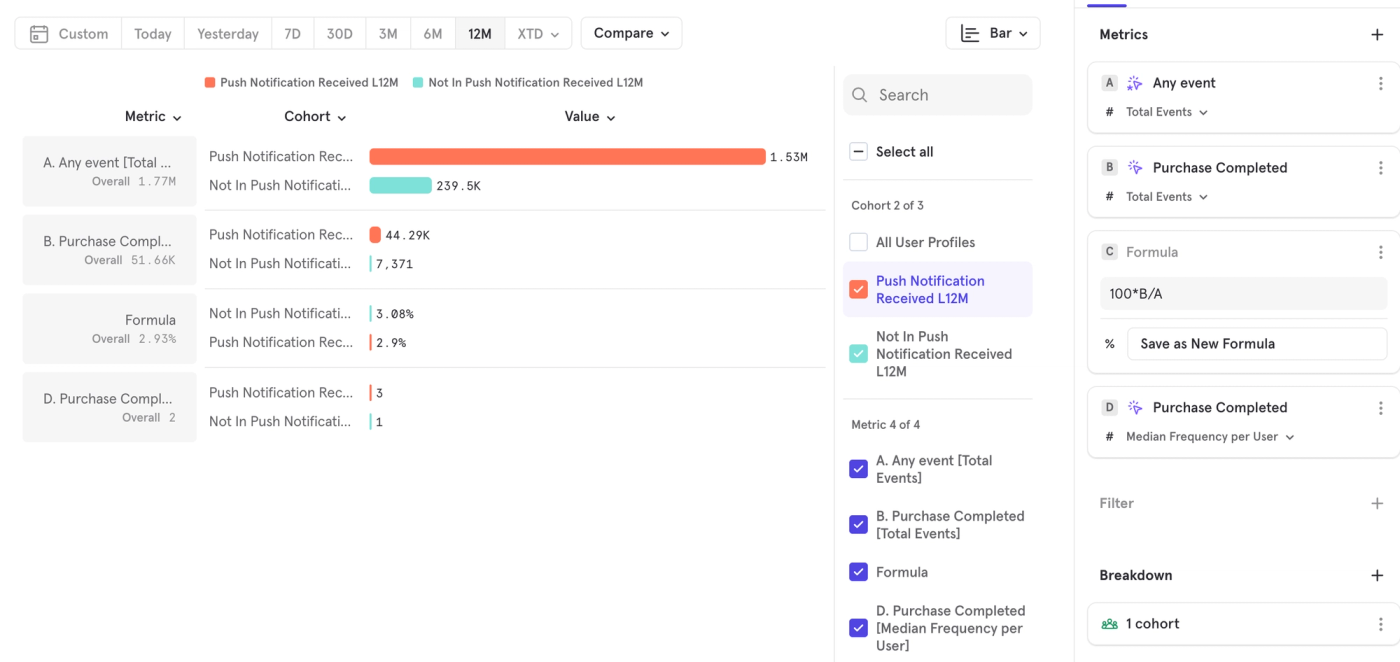Open the Bar chart type dropdown

point(993,33)
